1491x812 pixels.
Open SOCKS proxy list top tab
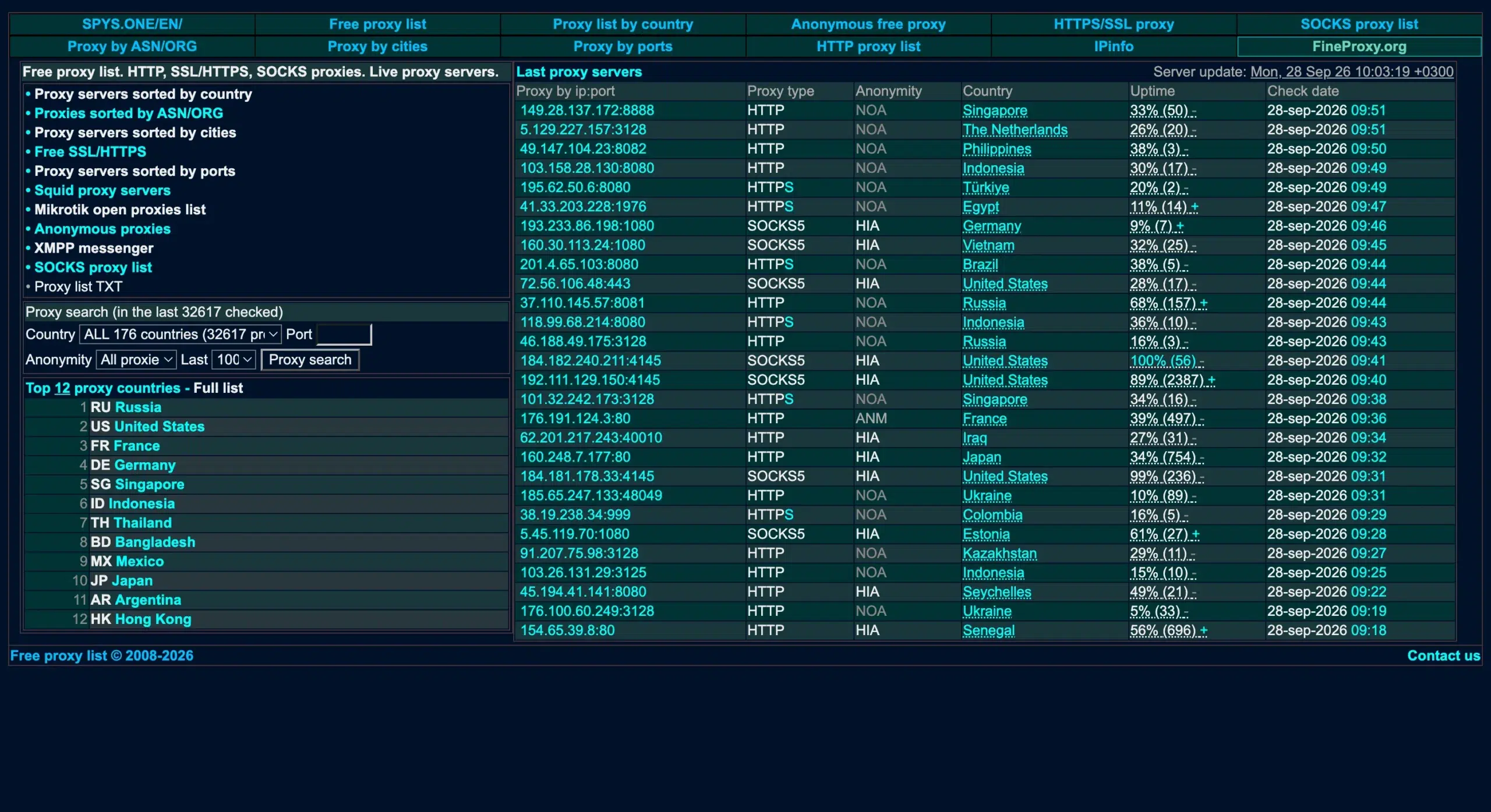click(1359, 24)
